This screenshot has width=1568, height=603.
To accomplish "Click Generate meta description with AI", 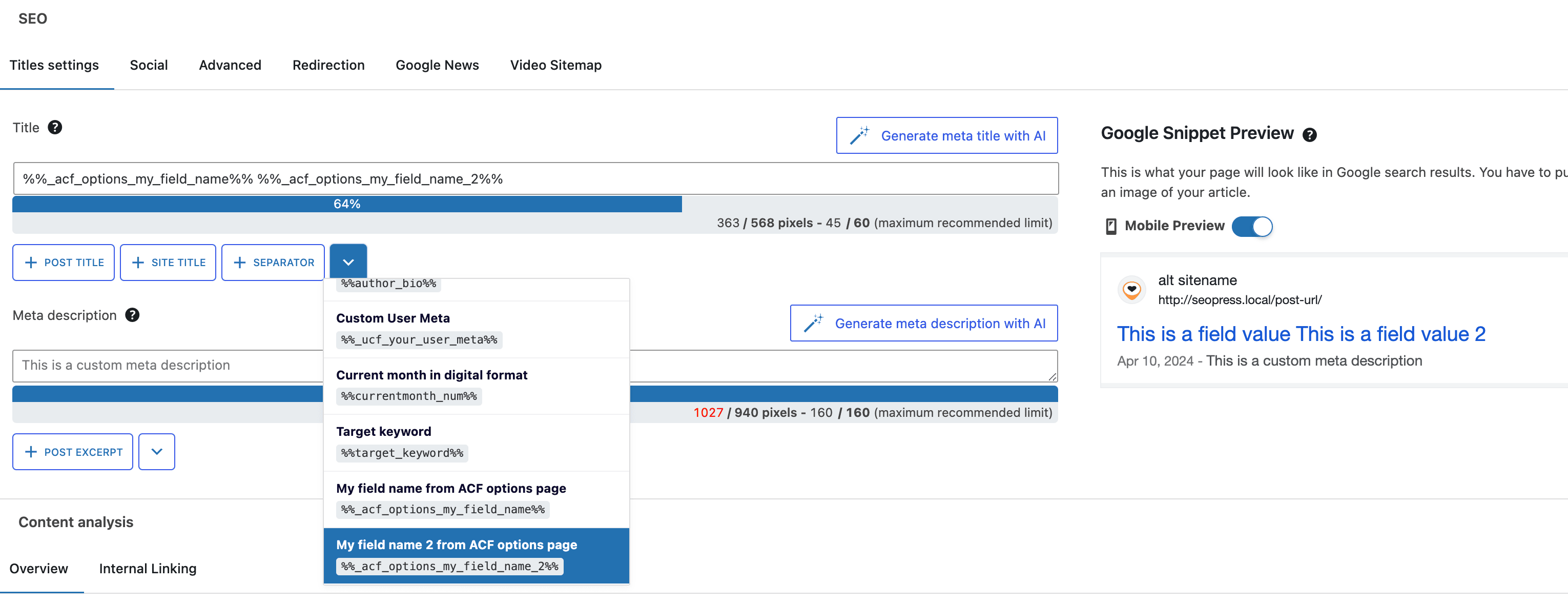I will [923, 323].
